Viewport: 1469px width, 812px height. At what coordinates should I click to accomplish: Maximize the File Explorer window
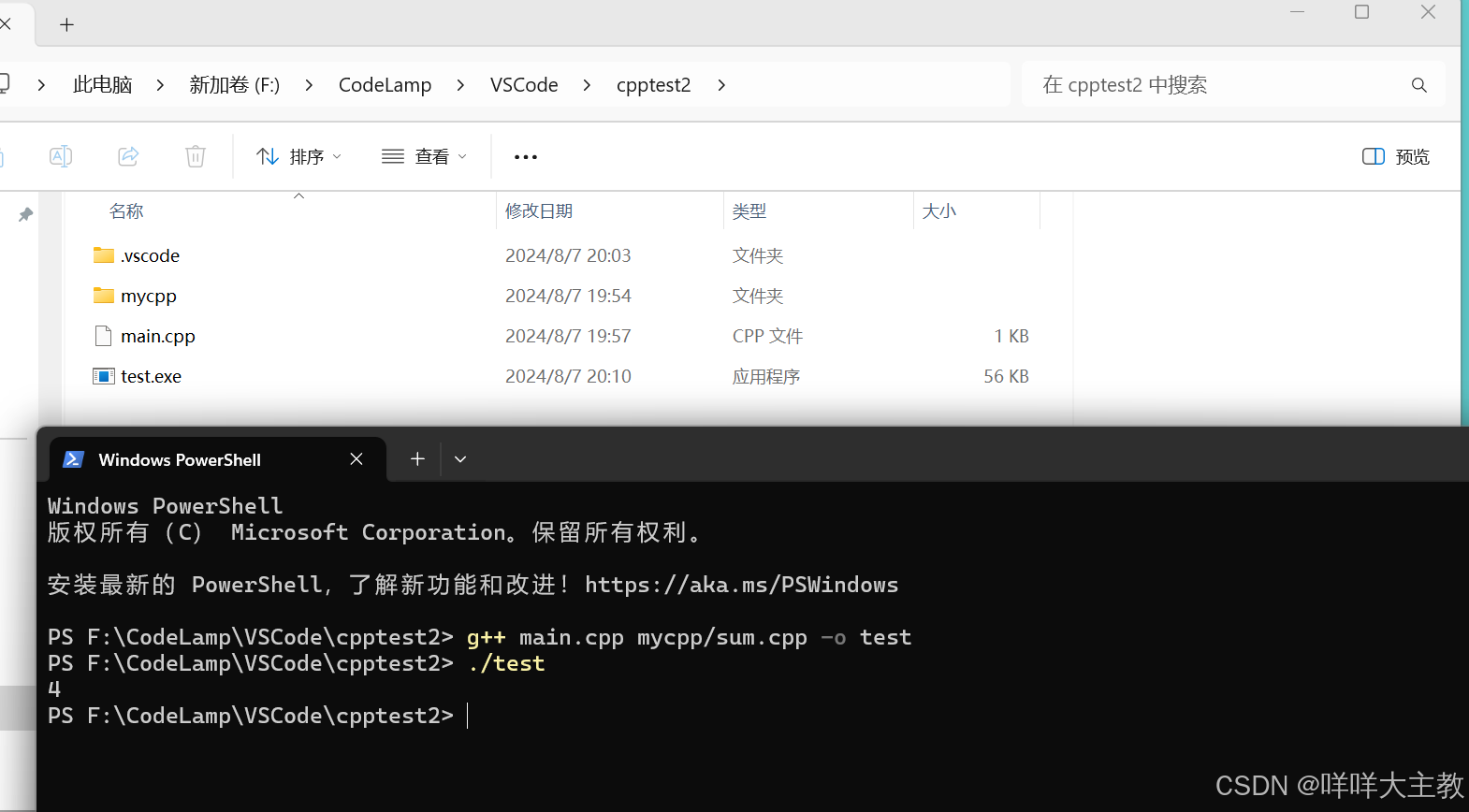(x=1362, y=12)
